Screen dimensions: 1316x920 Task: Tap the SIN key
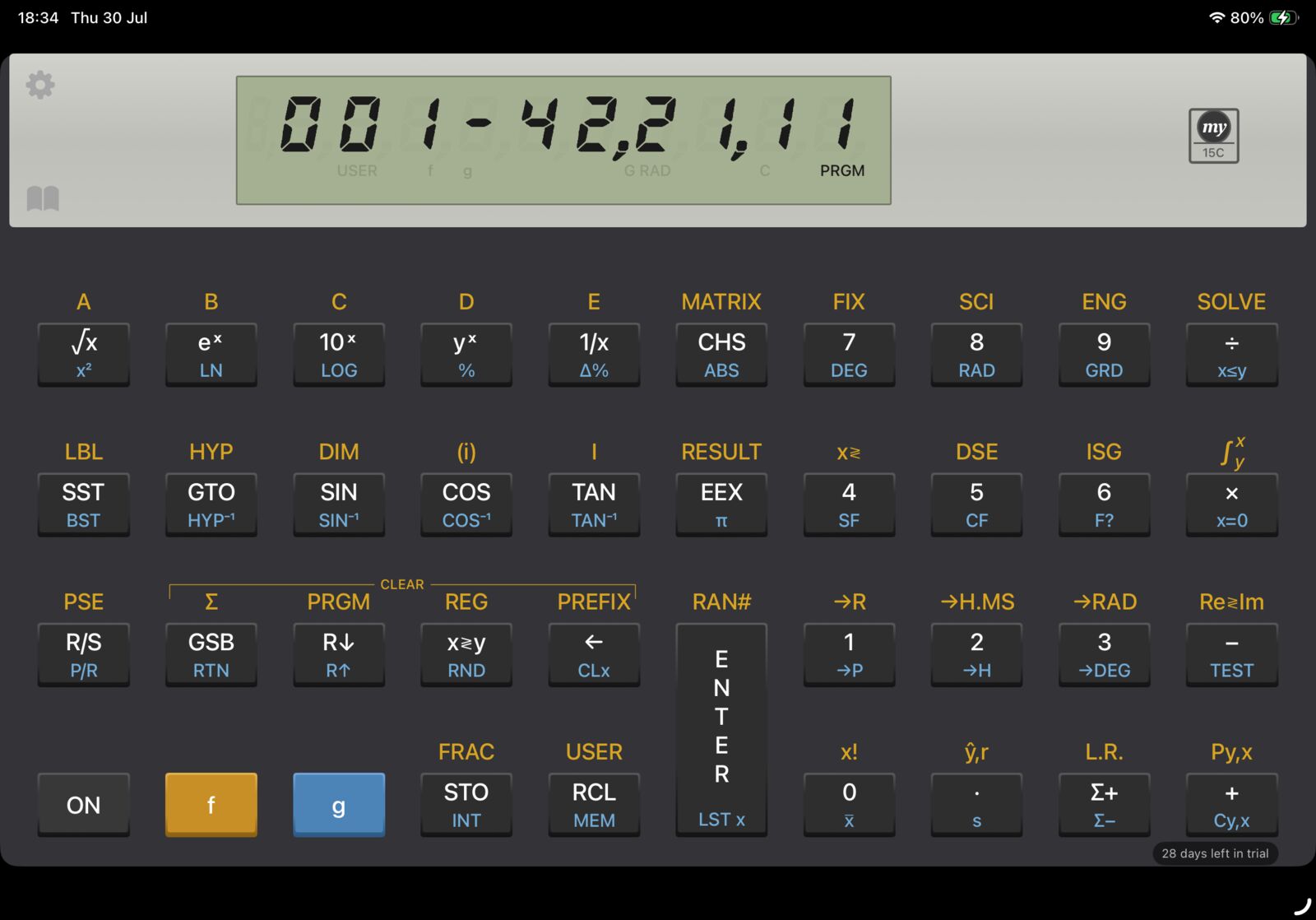coord(339,504)
